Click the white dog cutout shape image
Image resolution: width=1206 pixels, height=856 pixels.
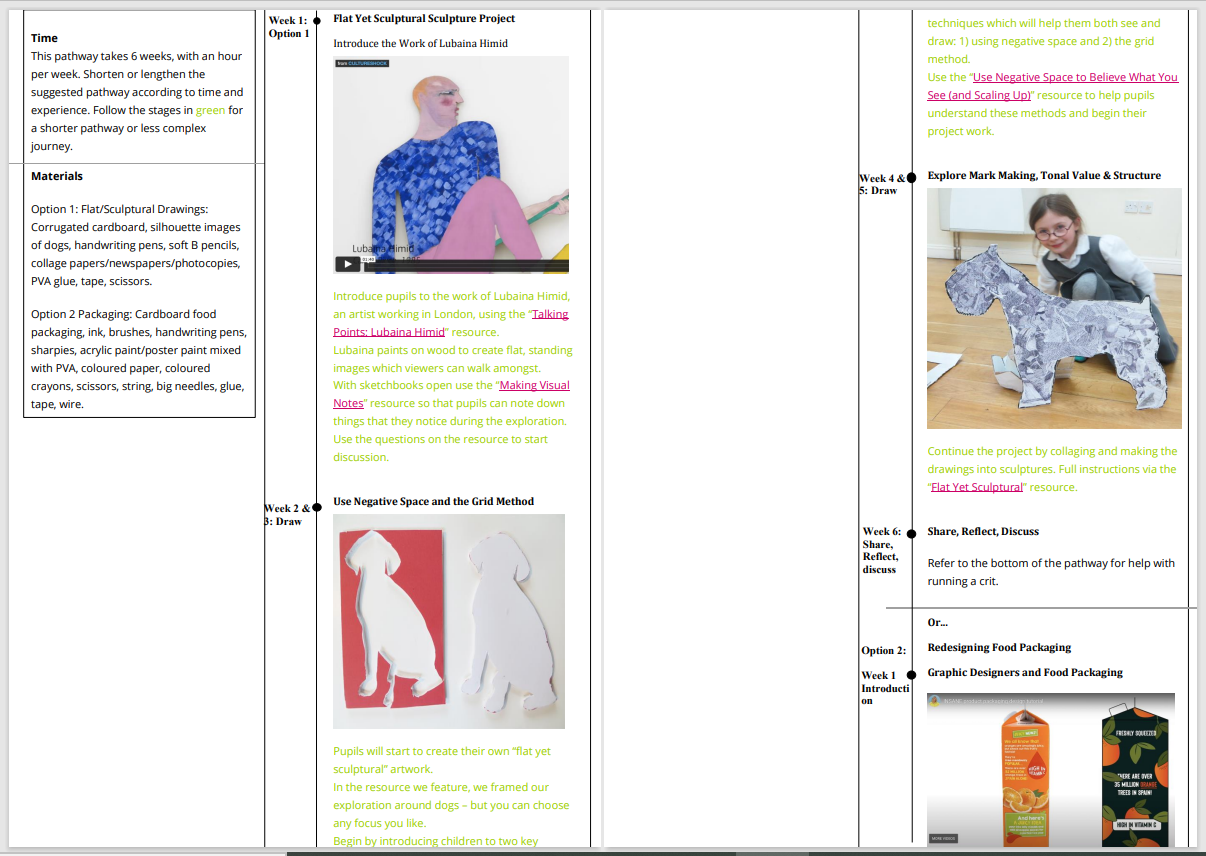pos(507,620)
